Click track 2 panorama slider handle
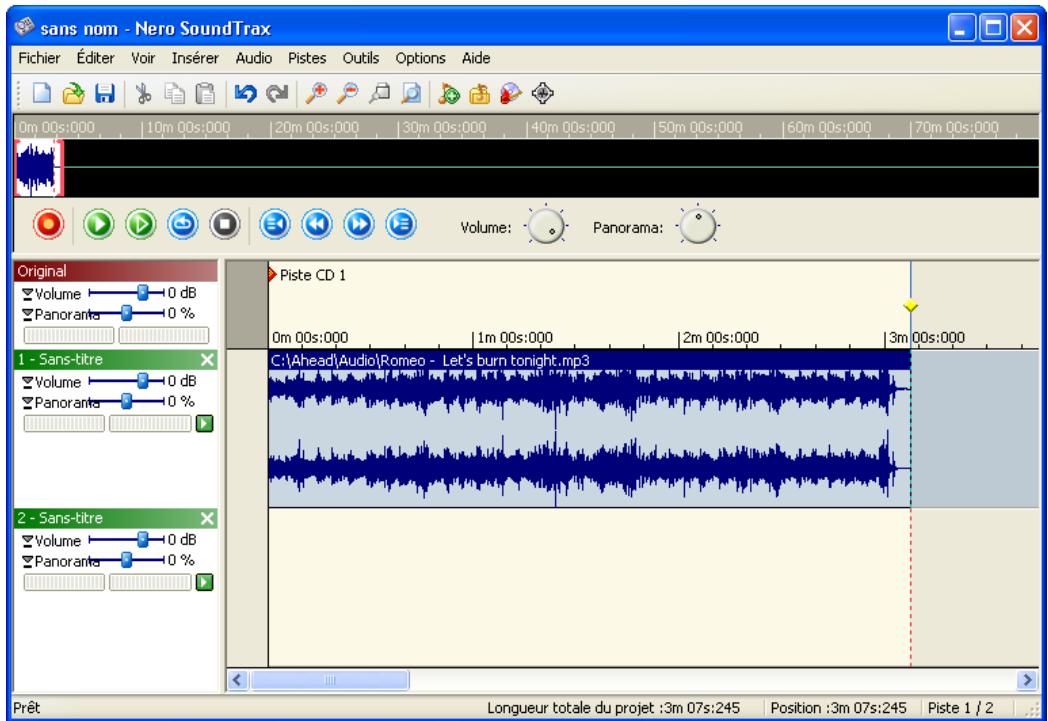1048x721 pixels. [x=126, y=560]
